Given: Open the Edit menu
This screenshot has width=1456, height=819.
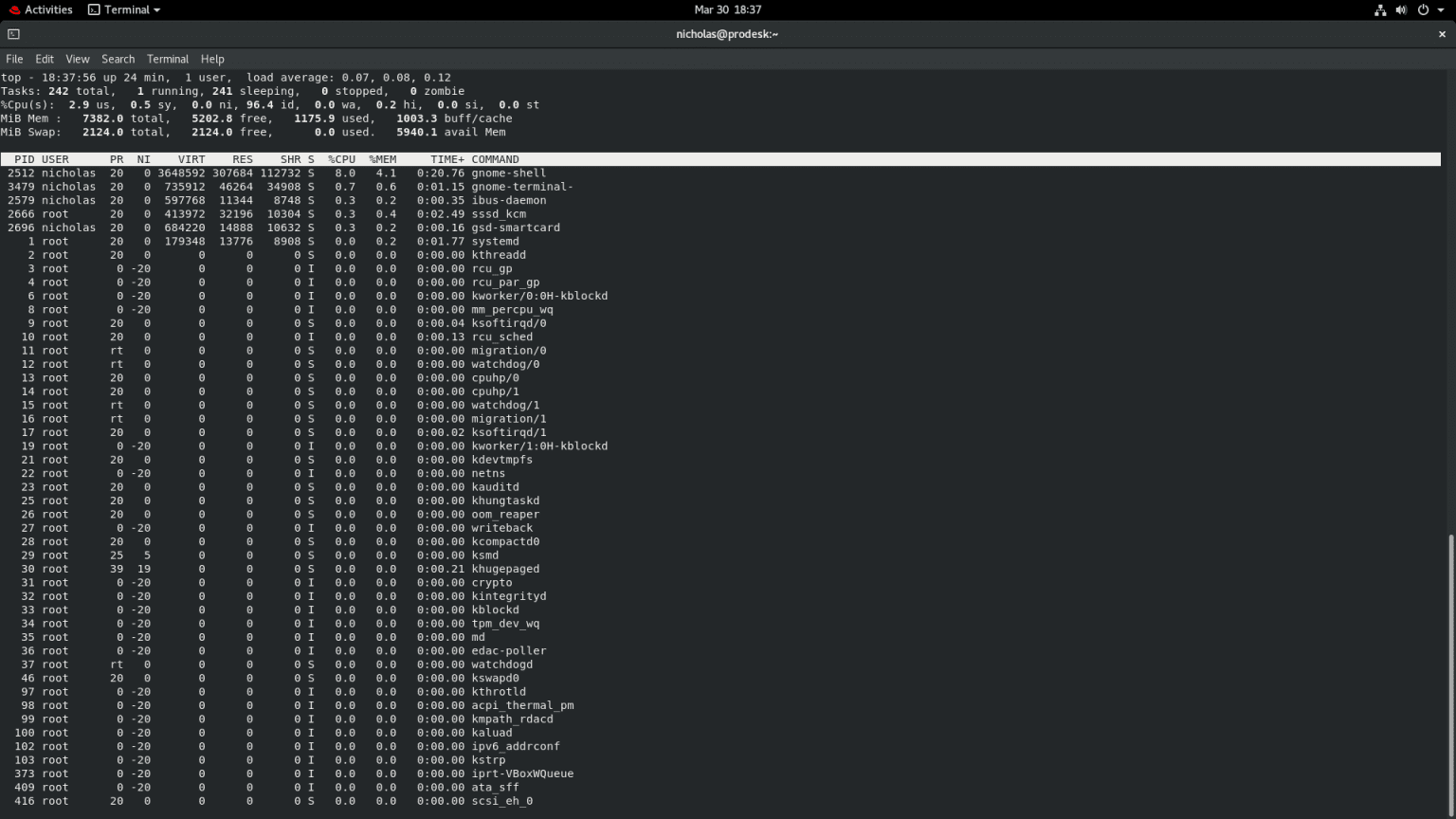Looking at the screenshot, I should click(44, 59).
